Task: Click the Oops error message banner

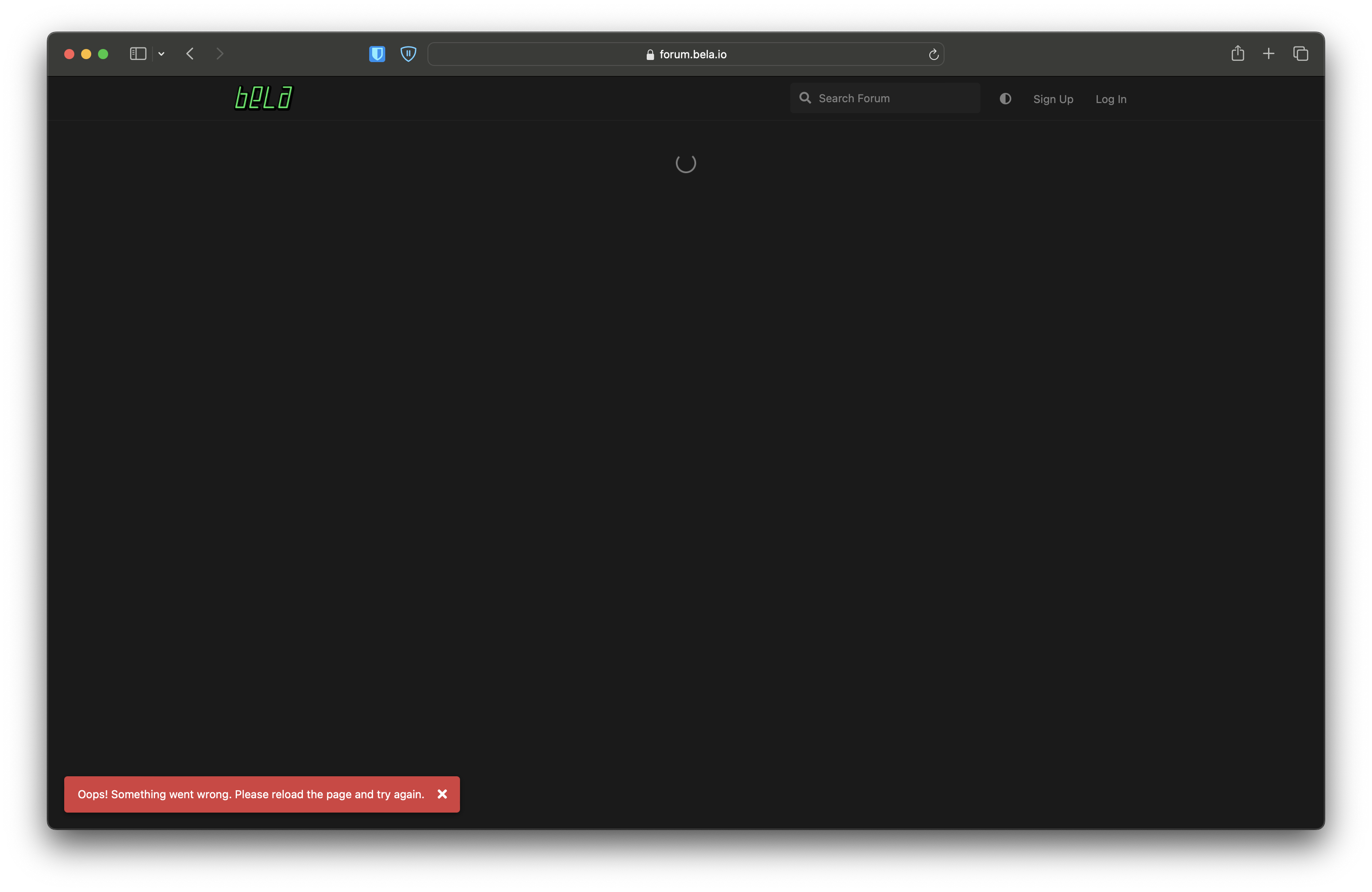Action: click(x=251, y=794)
